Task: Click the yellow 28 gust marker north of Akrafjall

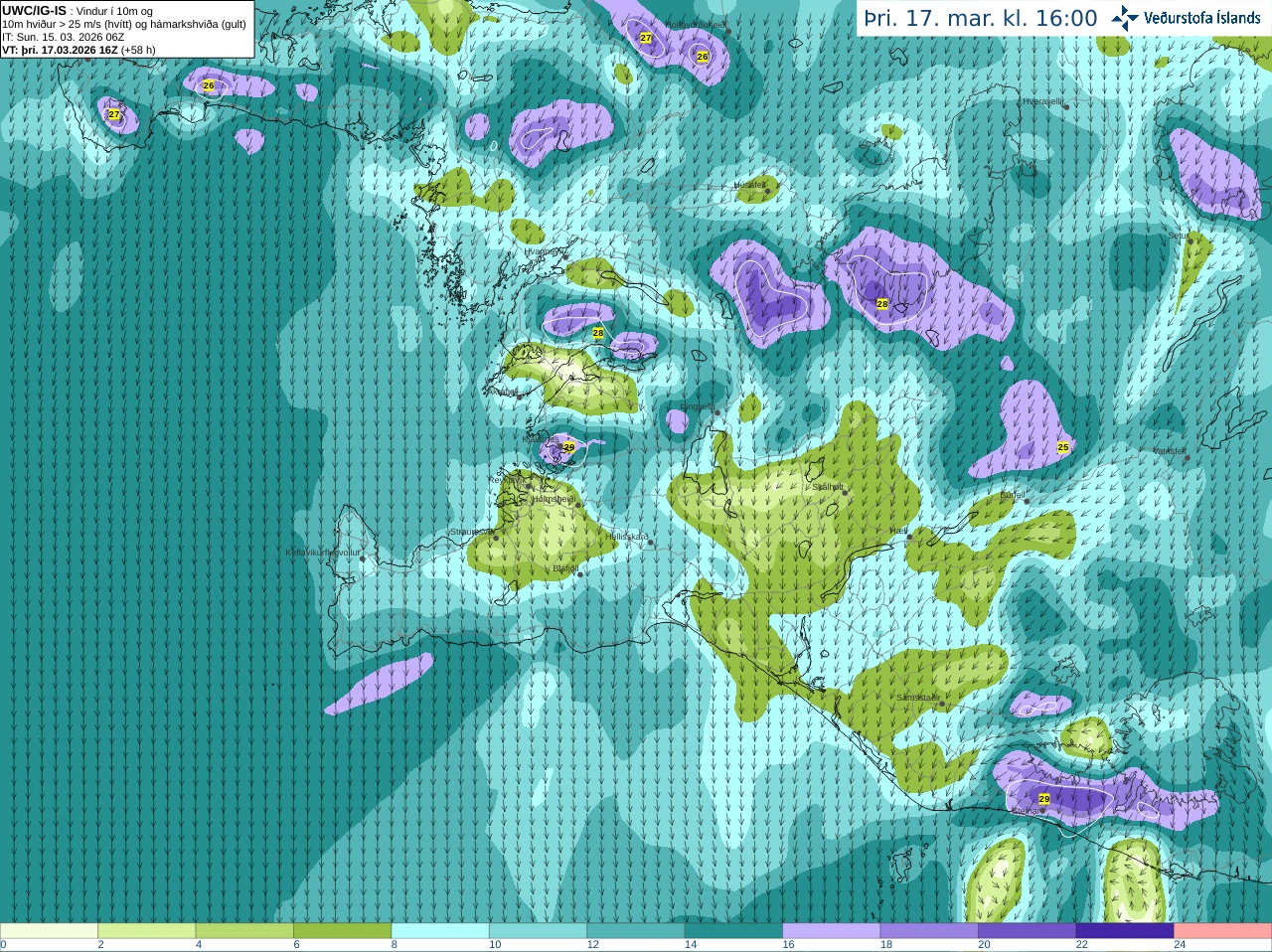Action: [598, 333]
